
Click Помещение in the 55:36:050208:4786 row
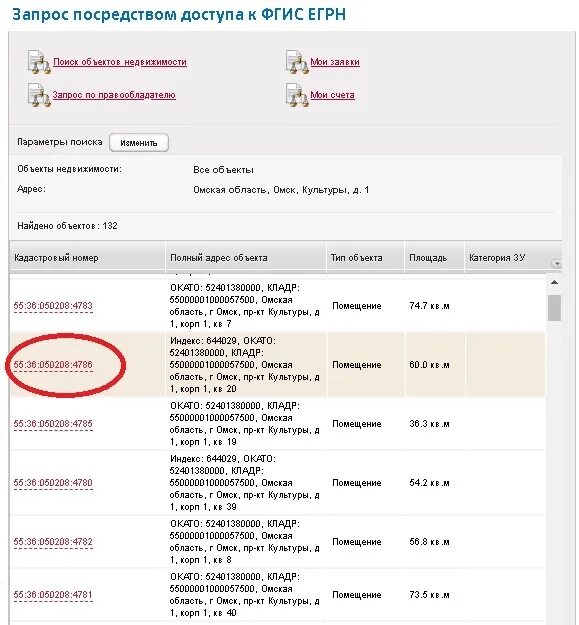357,365
